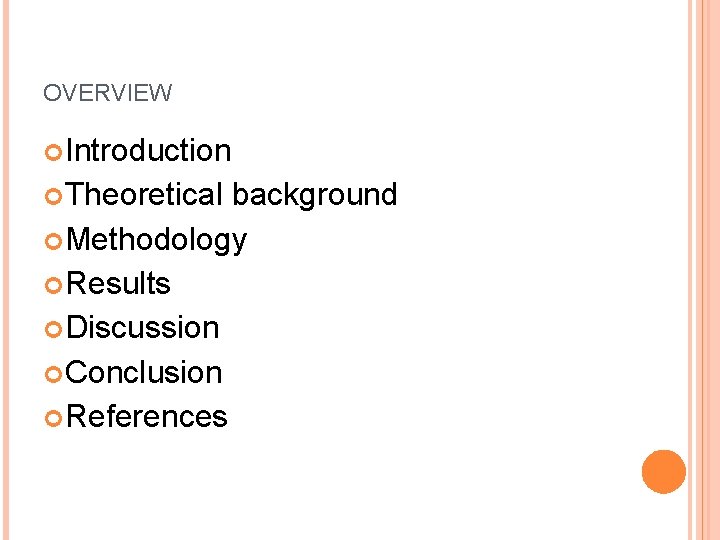Select the Discussion text item
Image resolution: width=720 pixels, height=540 pixels.
[143, 328]
